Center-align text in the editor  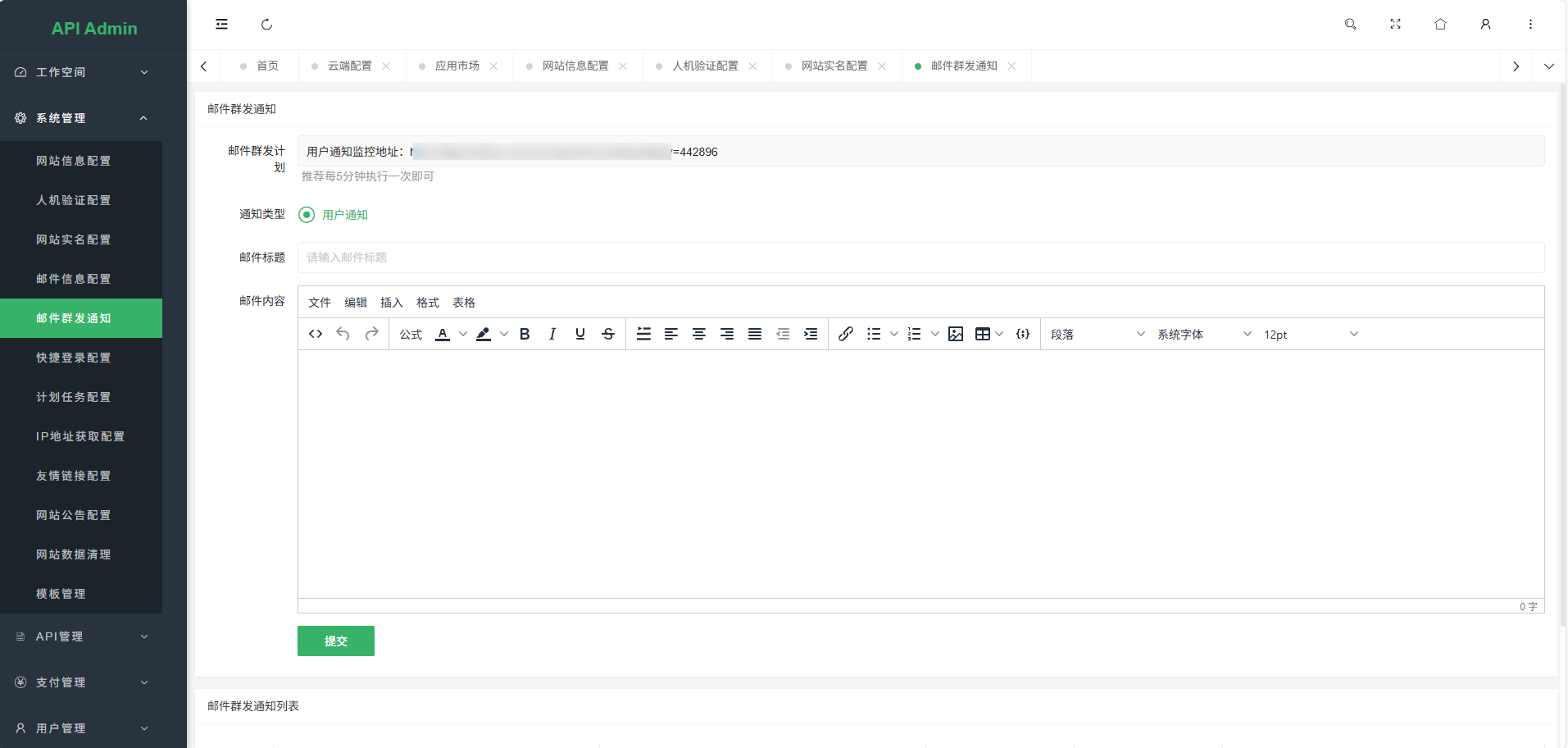(699, 334)
